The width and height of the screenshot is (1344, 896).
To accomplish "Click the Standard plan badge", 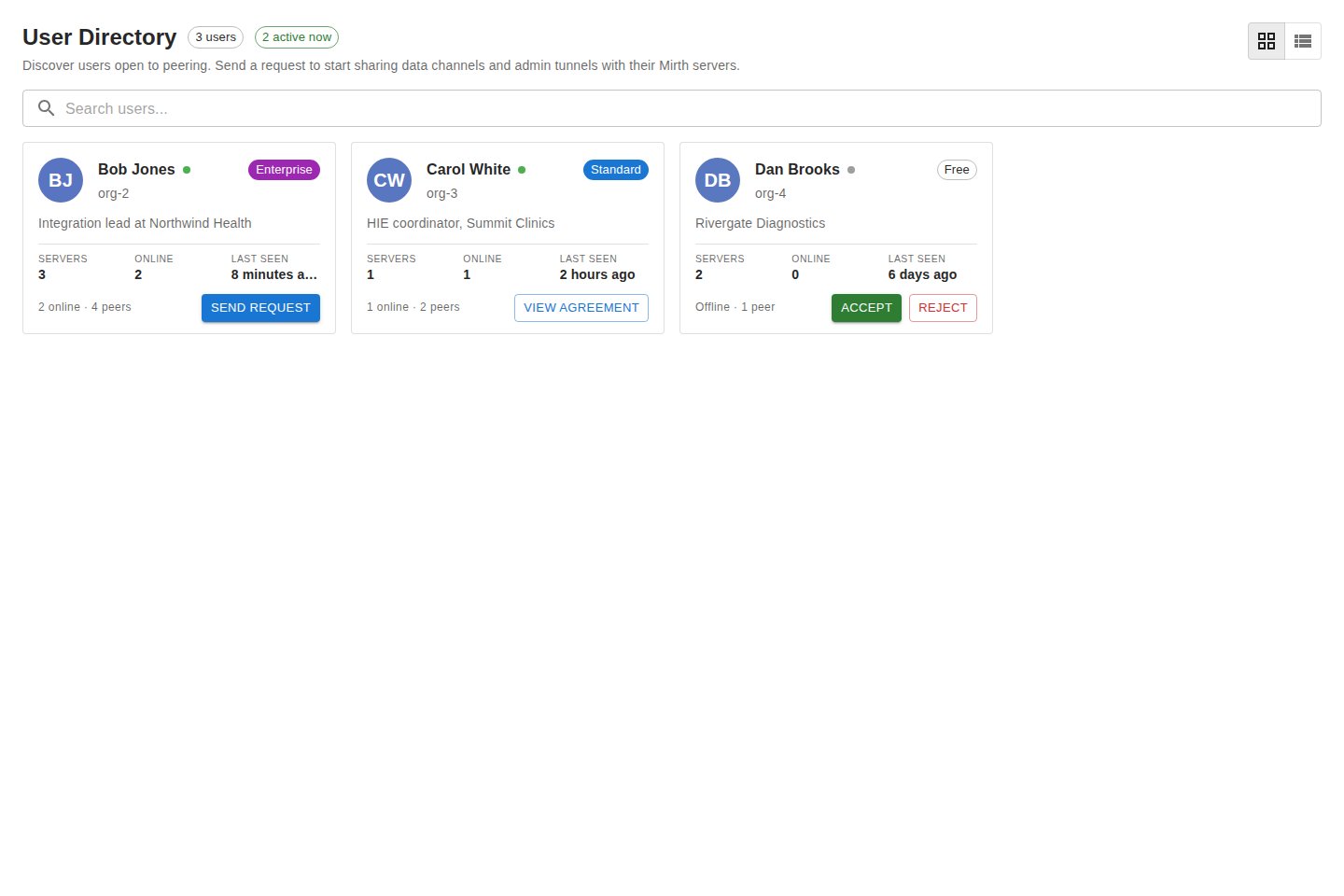I will pos(616,170).
